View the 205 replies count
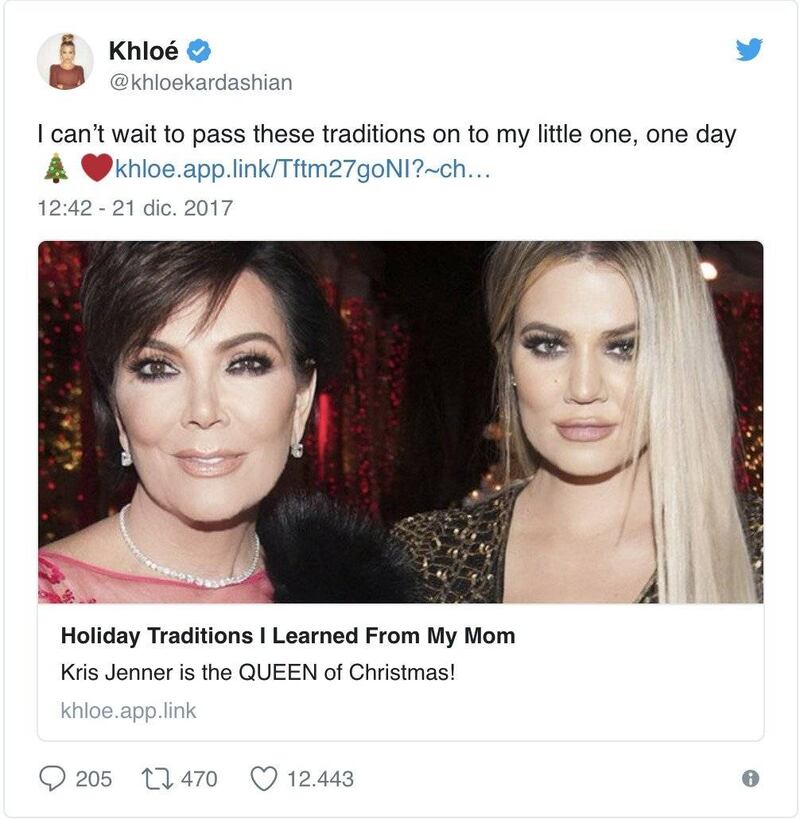The width and height of the screenshot is (800, 819). click(93, 779)
